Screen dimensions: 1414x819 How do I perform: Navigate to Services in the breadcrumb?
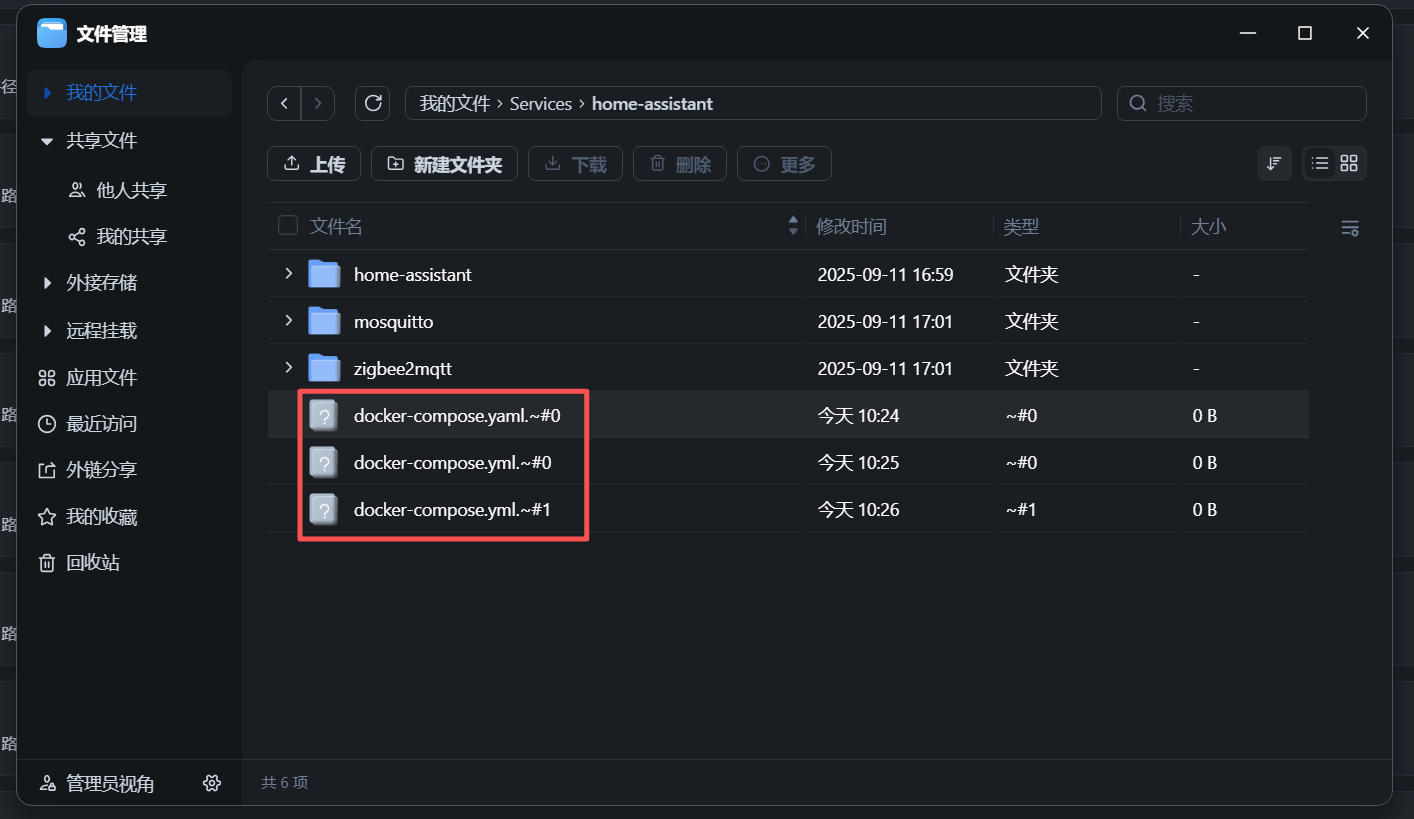(x=540, y=104)
